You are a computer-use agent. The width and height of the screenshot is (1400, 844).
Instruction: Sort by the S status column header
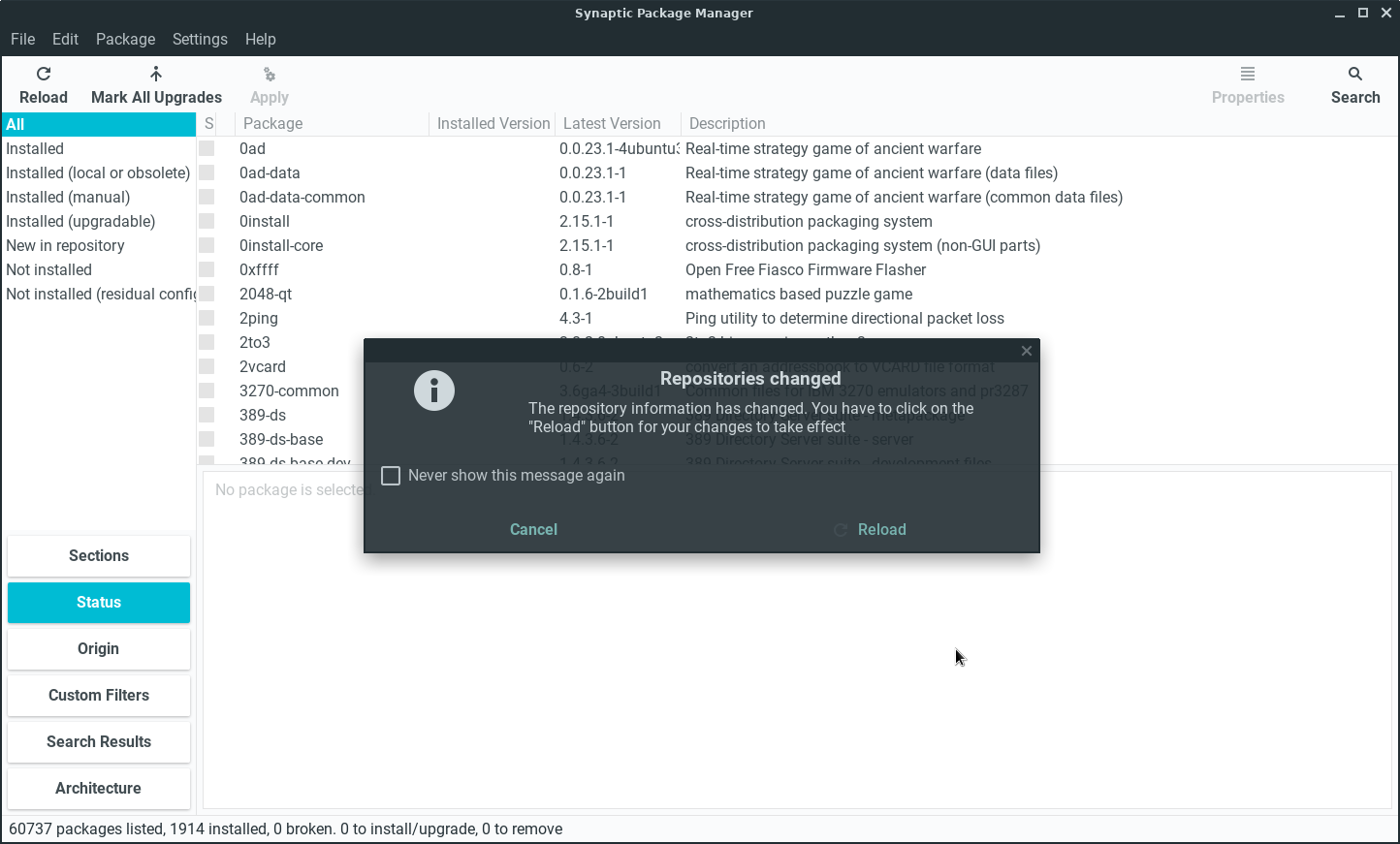pos(207,124)
